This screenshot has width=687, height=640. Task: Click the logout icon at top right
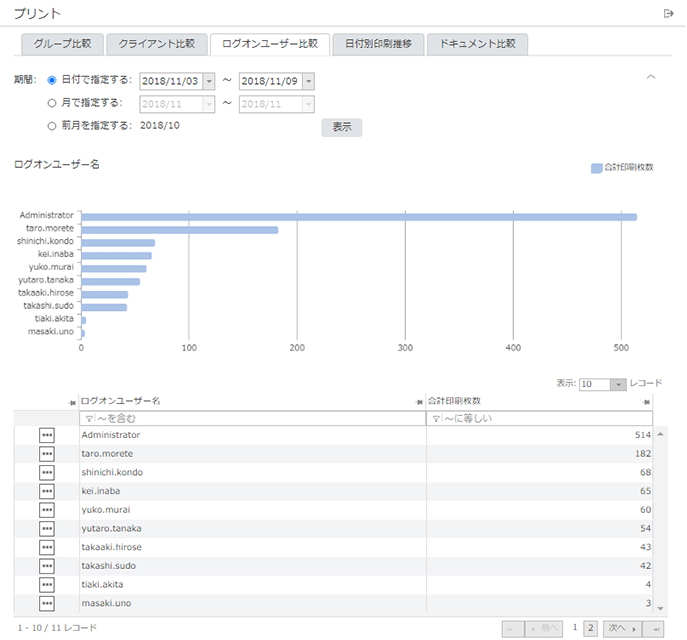[669, 13]
